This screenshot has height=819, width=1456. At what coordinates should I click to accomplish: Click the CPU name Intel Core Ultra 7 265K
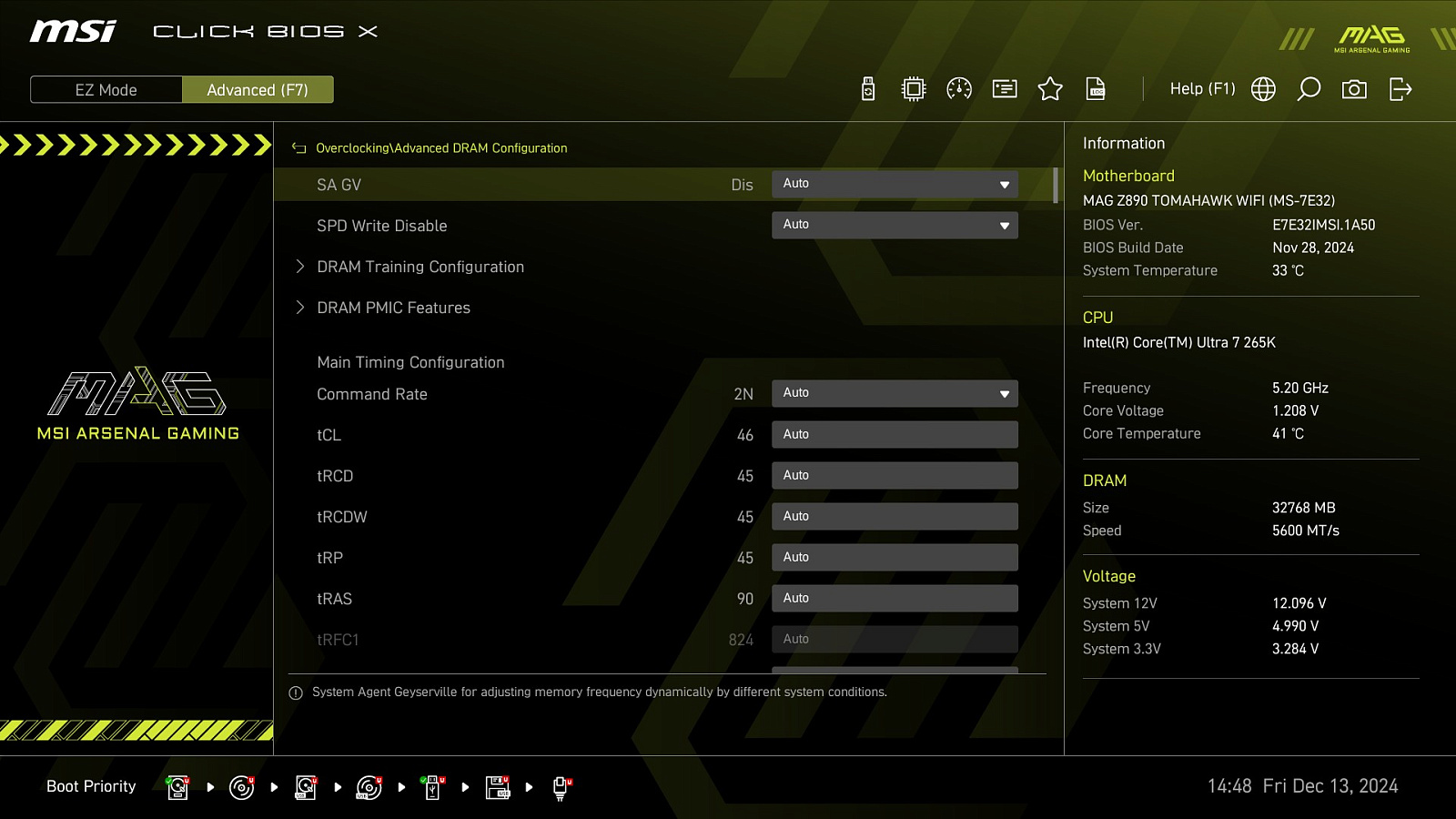(1178, 342)
